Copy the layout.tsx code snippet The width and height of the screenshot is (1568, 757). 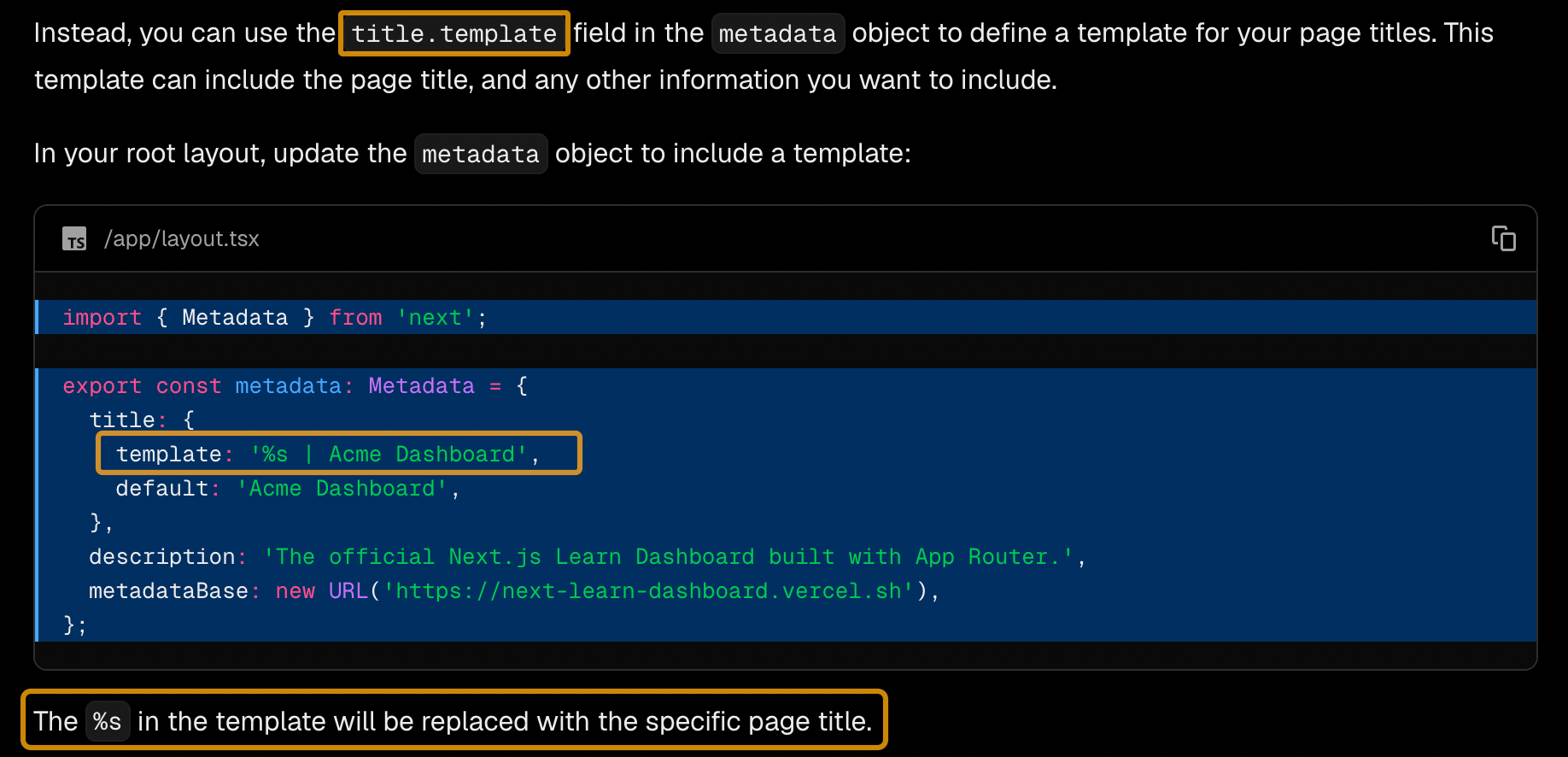[1503, 238]
